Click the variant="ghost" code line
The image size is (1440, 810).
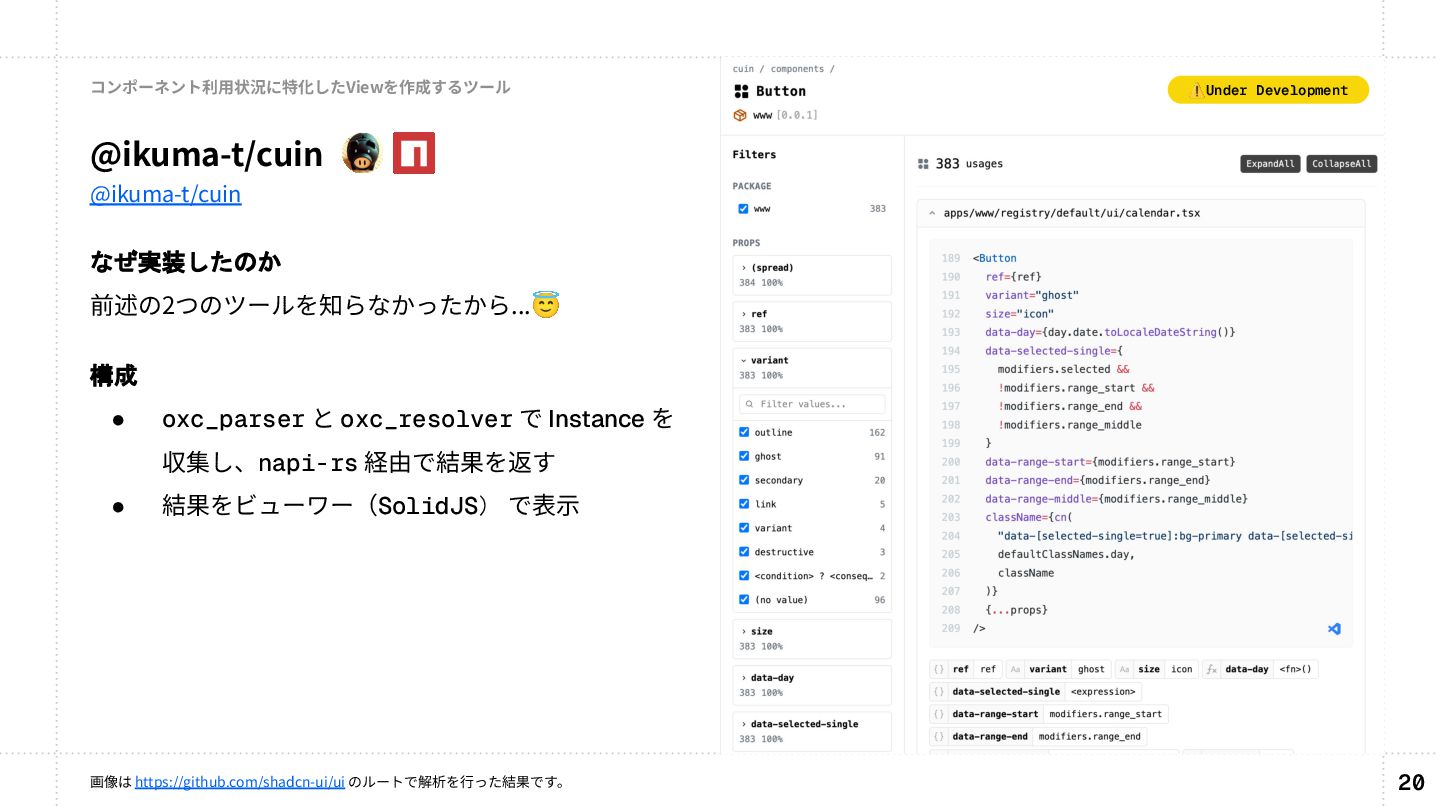1032,295
